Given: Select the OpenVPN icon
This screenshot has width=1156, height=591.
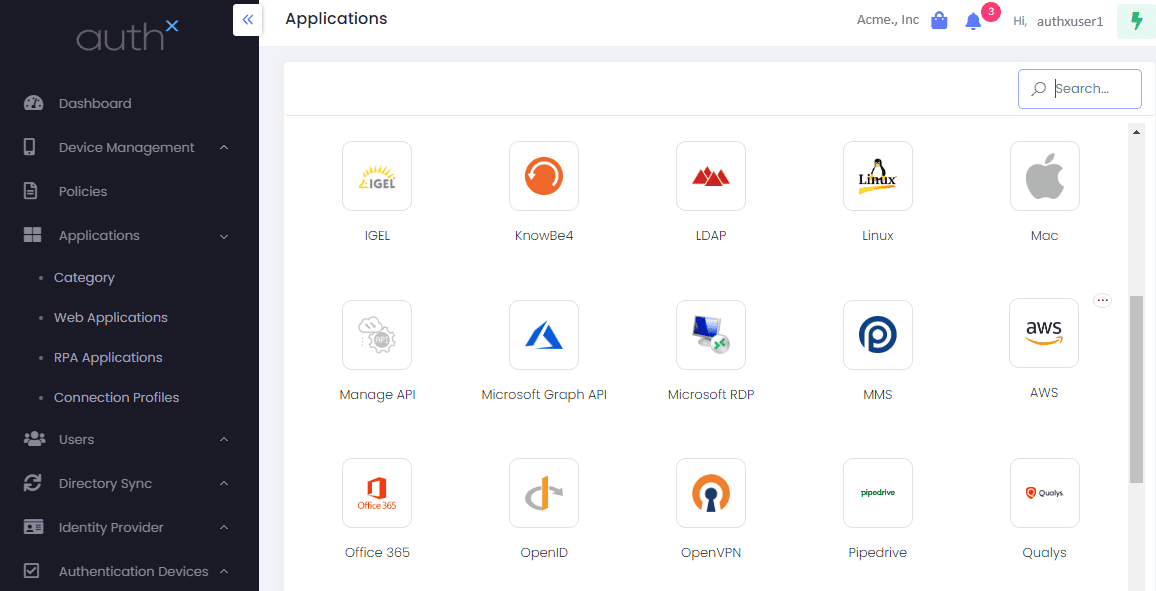Looking at the screenshot, I should (711, 493).
